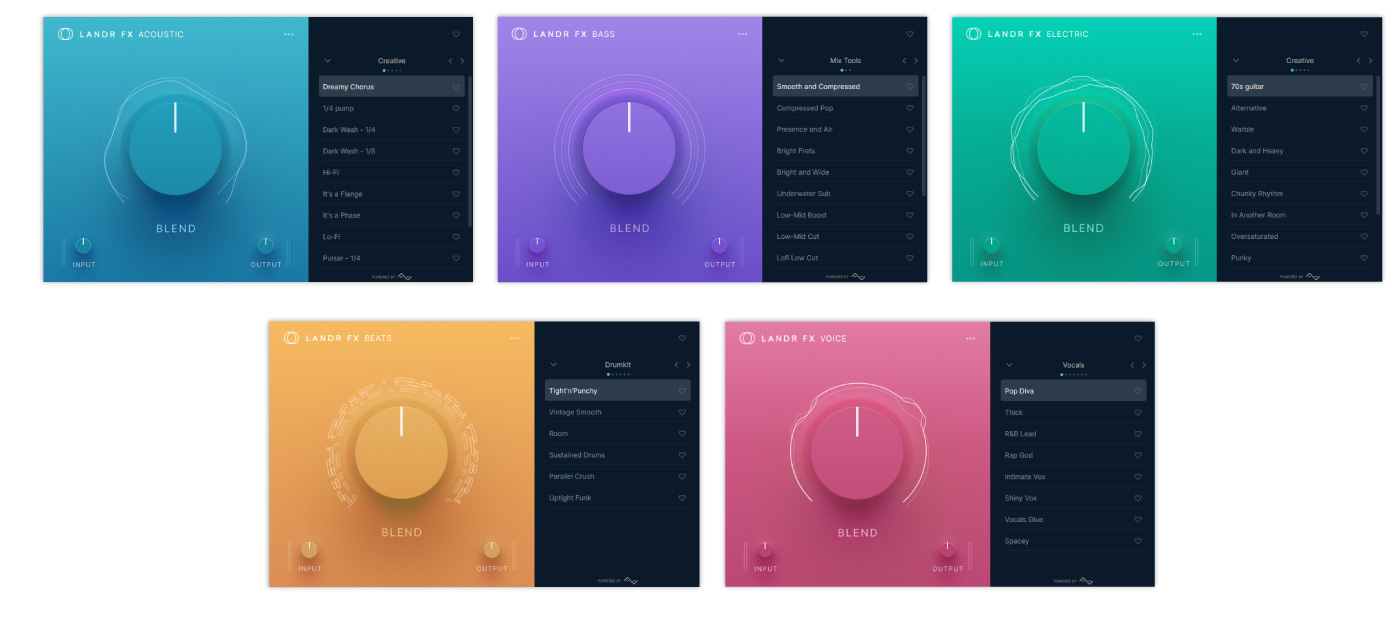Go to the next preset category in FX Beats
The image size is (1400, 625).
(688, 365)
